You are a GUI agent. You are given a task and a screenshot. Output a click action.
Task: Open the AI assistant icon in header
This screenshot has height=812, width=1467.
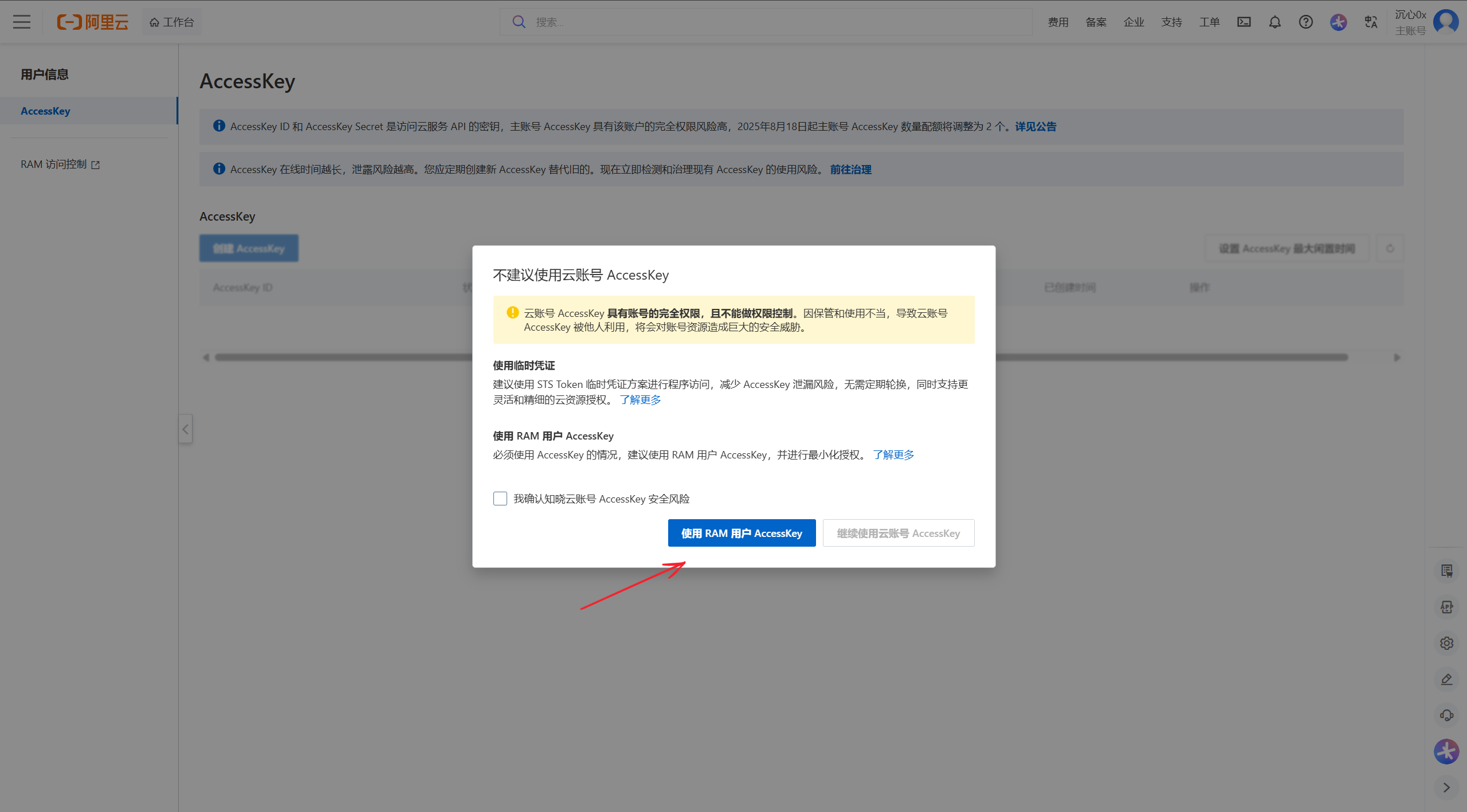pos(1338,22)
